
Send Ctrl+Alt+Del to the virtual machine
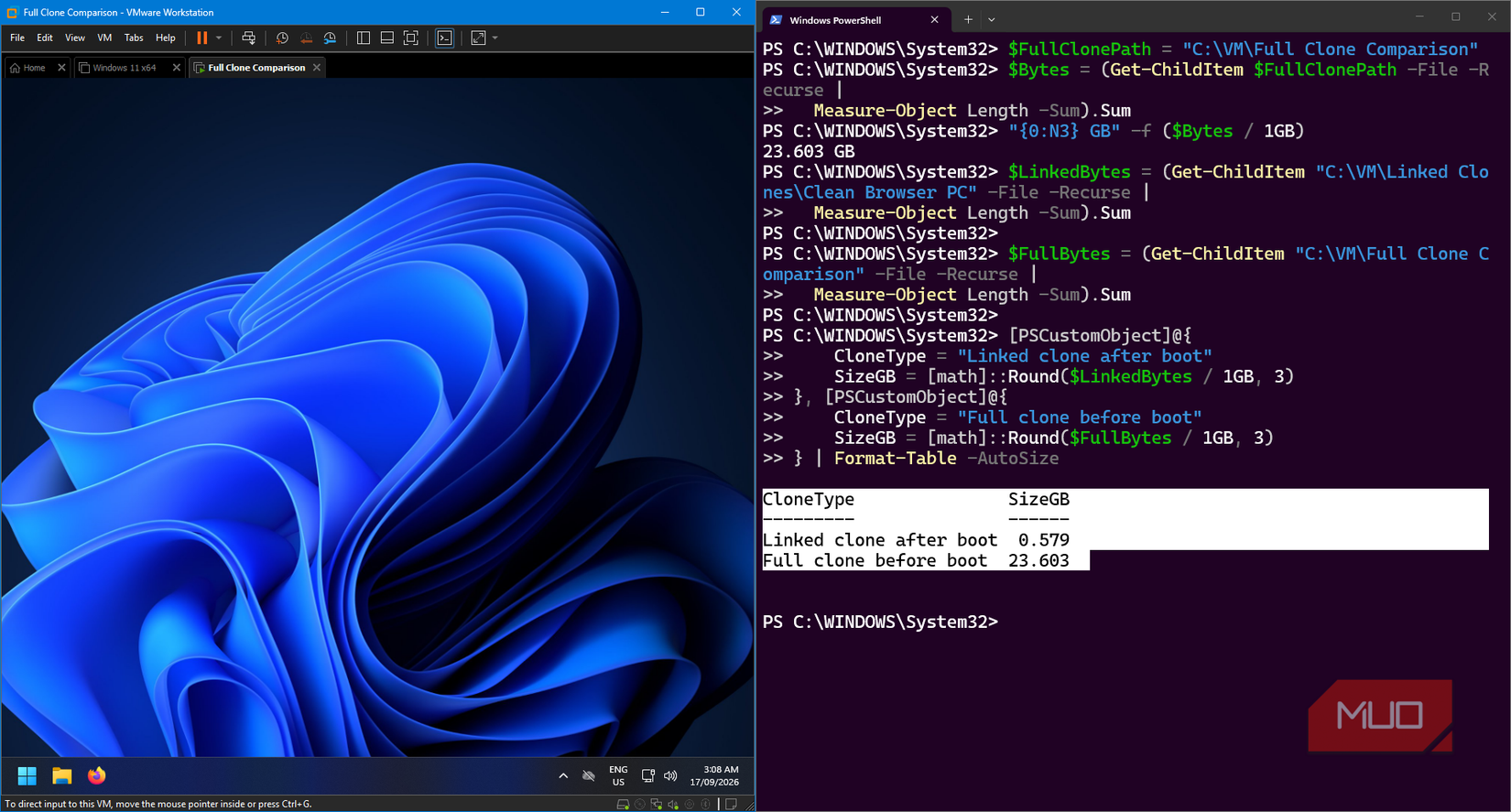point(248,38)
